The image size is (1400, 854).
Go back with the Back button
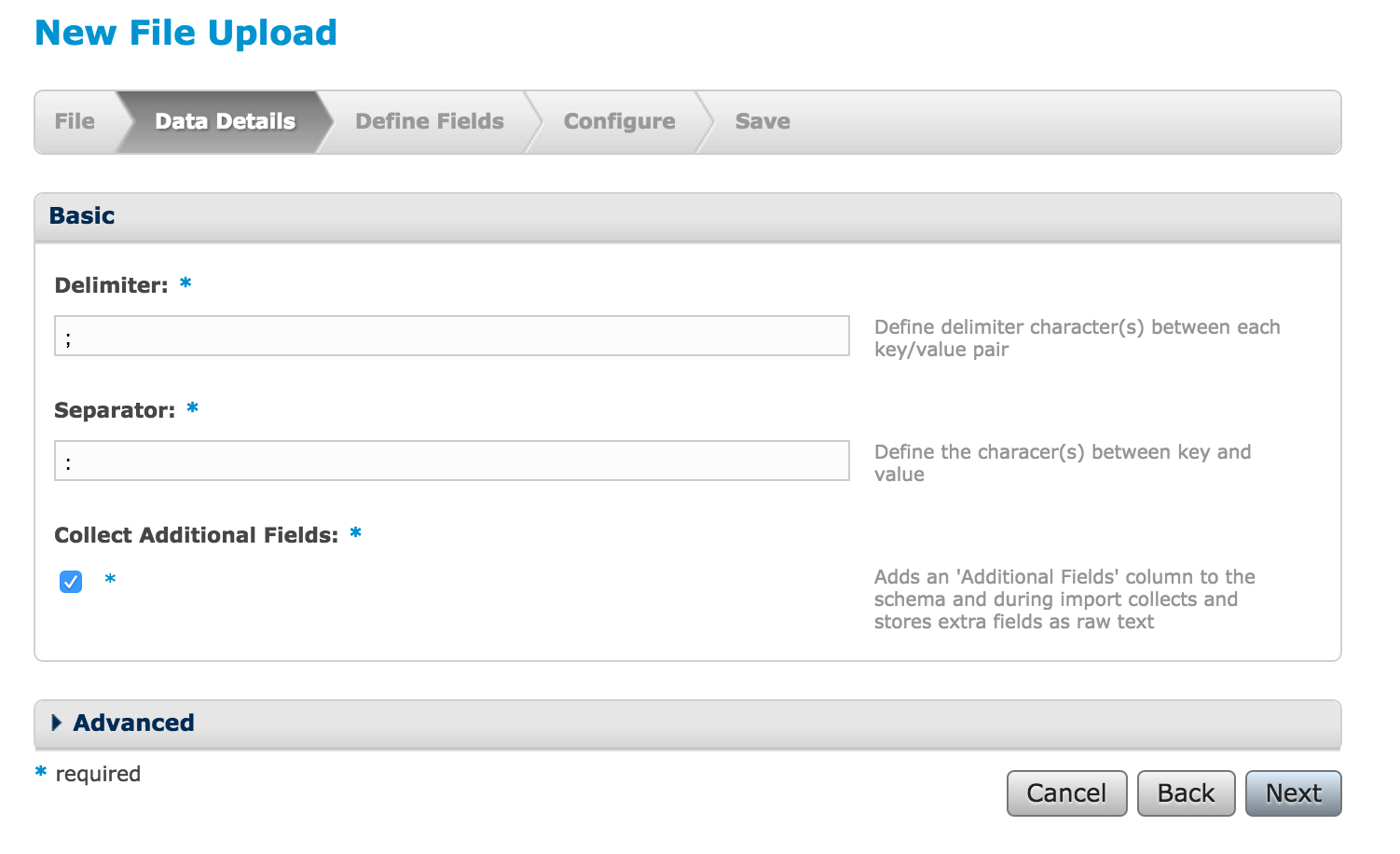[x=1186, y=793]
